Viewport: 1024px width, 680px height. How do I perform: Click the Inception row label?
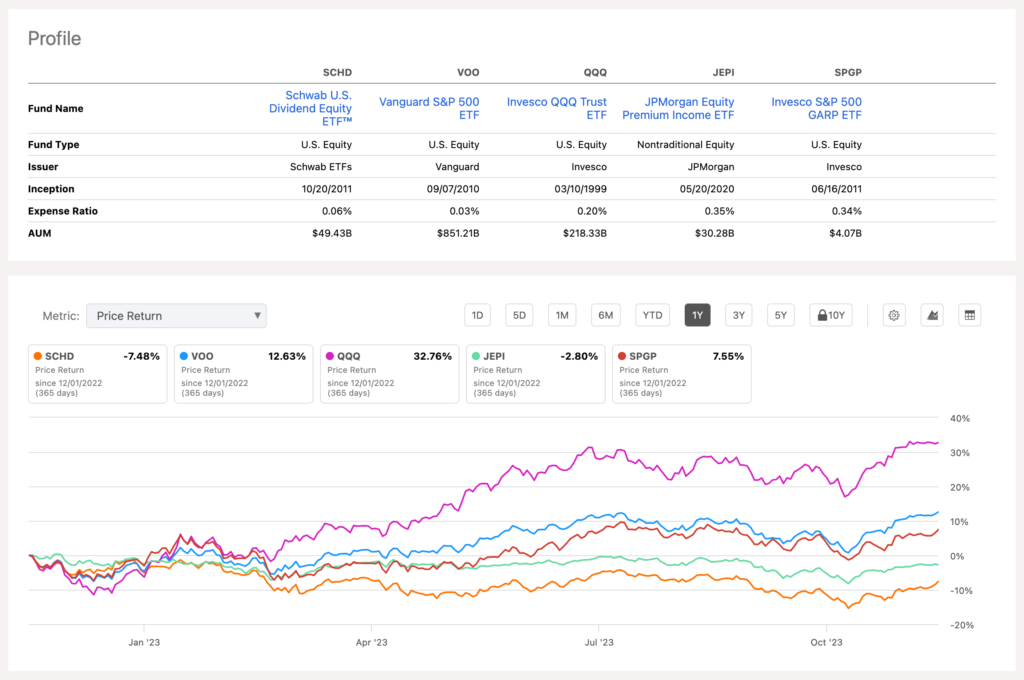coord(51,189)
